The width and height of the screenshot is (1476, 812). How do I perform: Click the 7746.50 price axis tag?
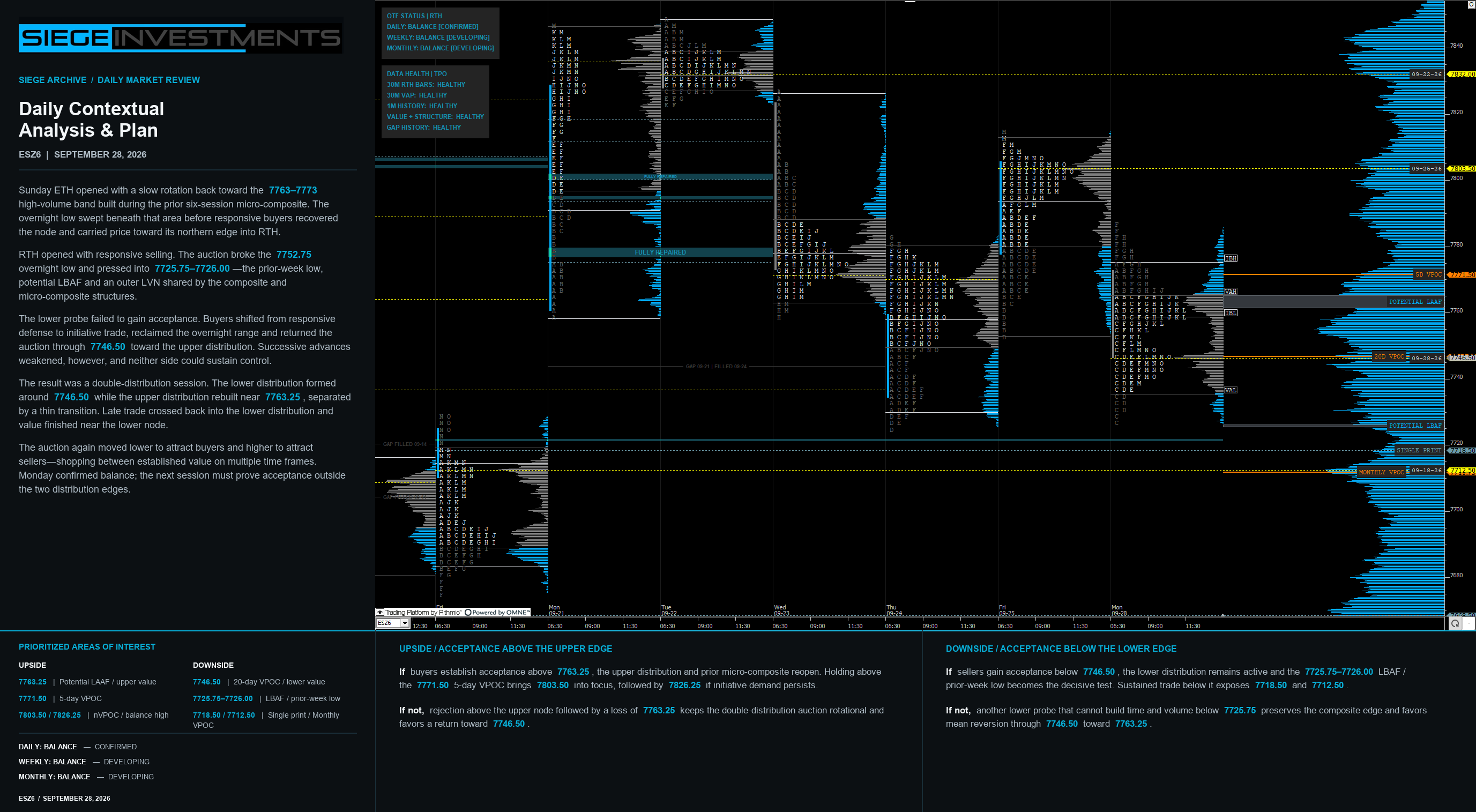[1462, 357]
